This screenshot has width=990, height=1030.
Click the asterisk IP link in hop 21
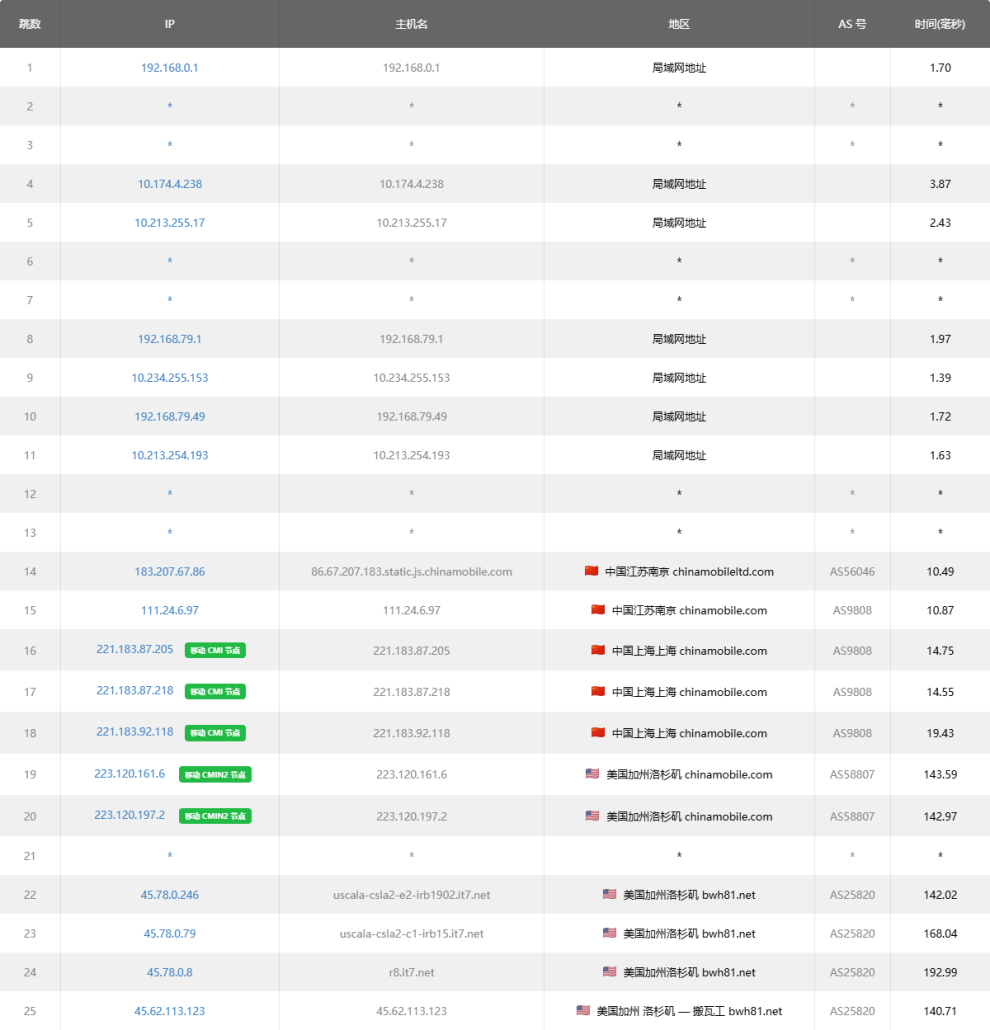click(170, 856)
